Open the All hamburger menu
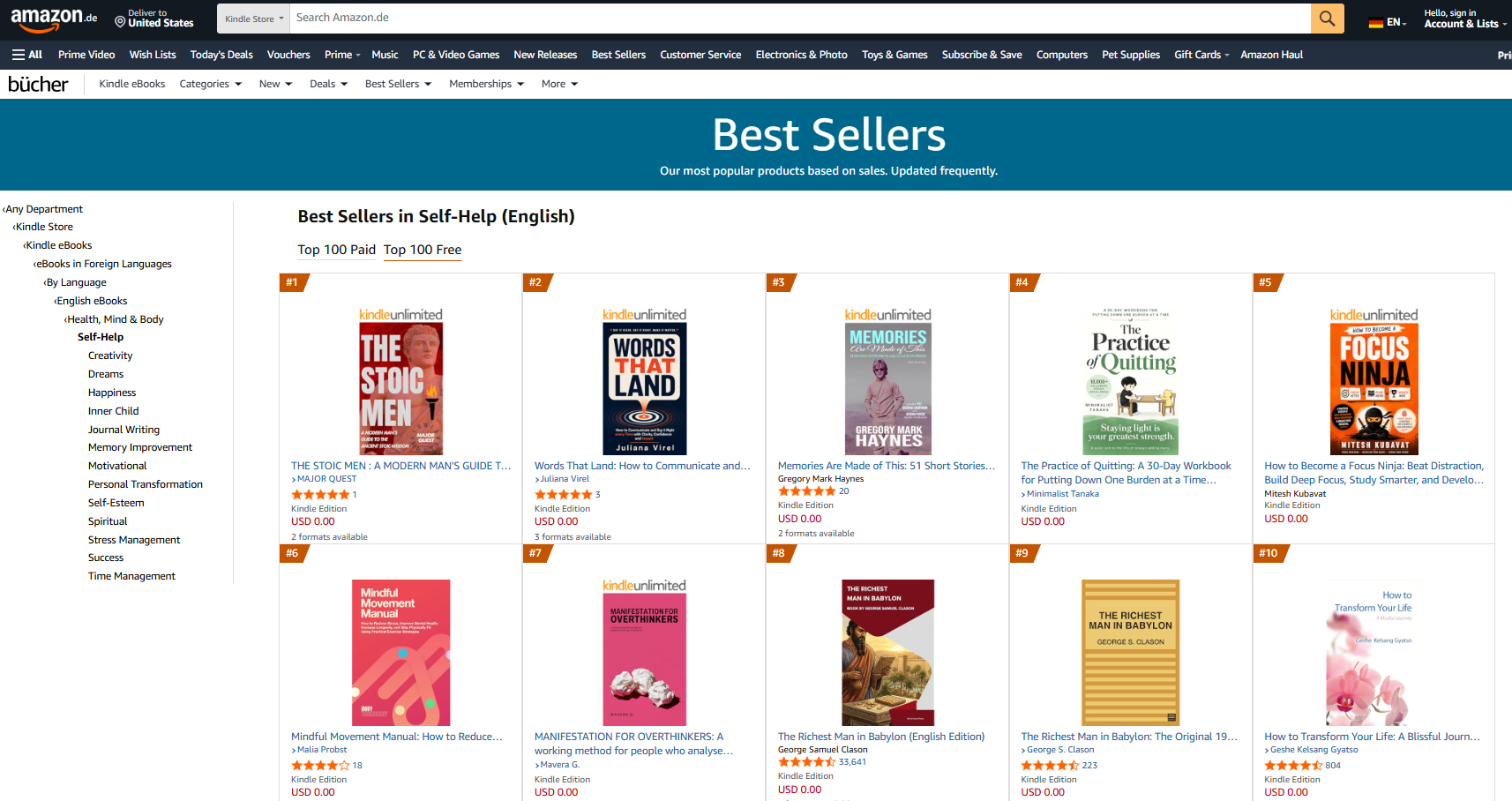Screen dimensions: 1512x801 [27, 55]
